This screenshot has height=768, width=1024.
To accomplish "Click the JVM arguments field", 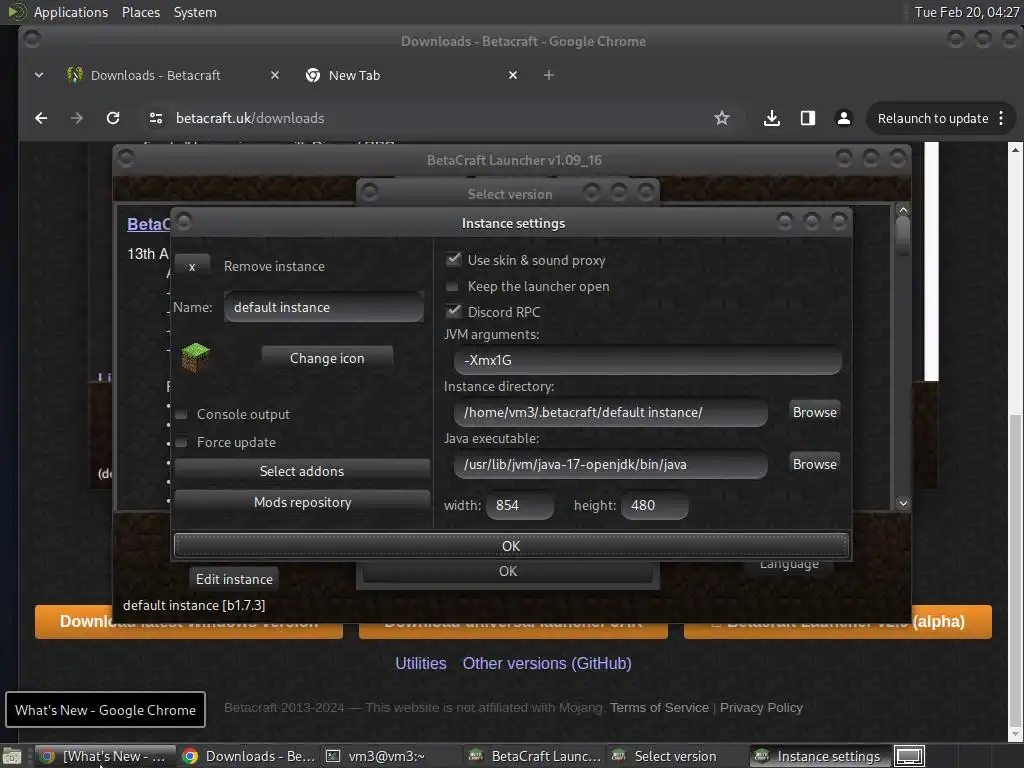I will pyautogui.click(x=647, y=360).
